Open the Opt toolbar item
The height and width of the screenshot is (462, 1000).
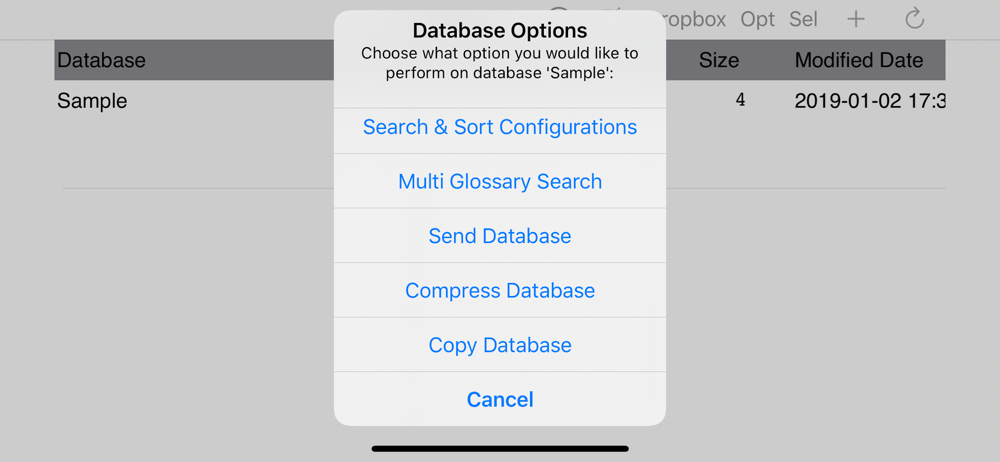757,19
